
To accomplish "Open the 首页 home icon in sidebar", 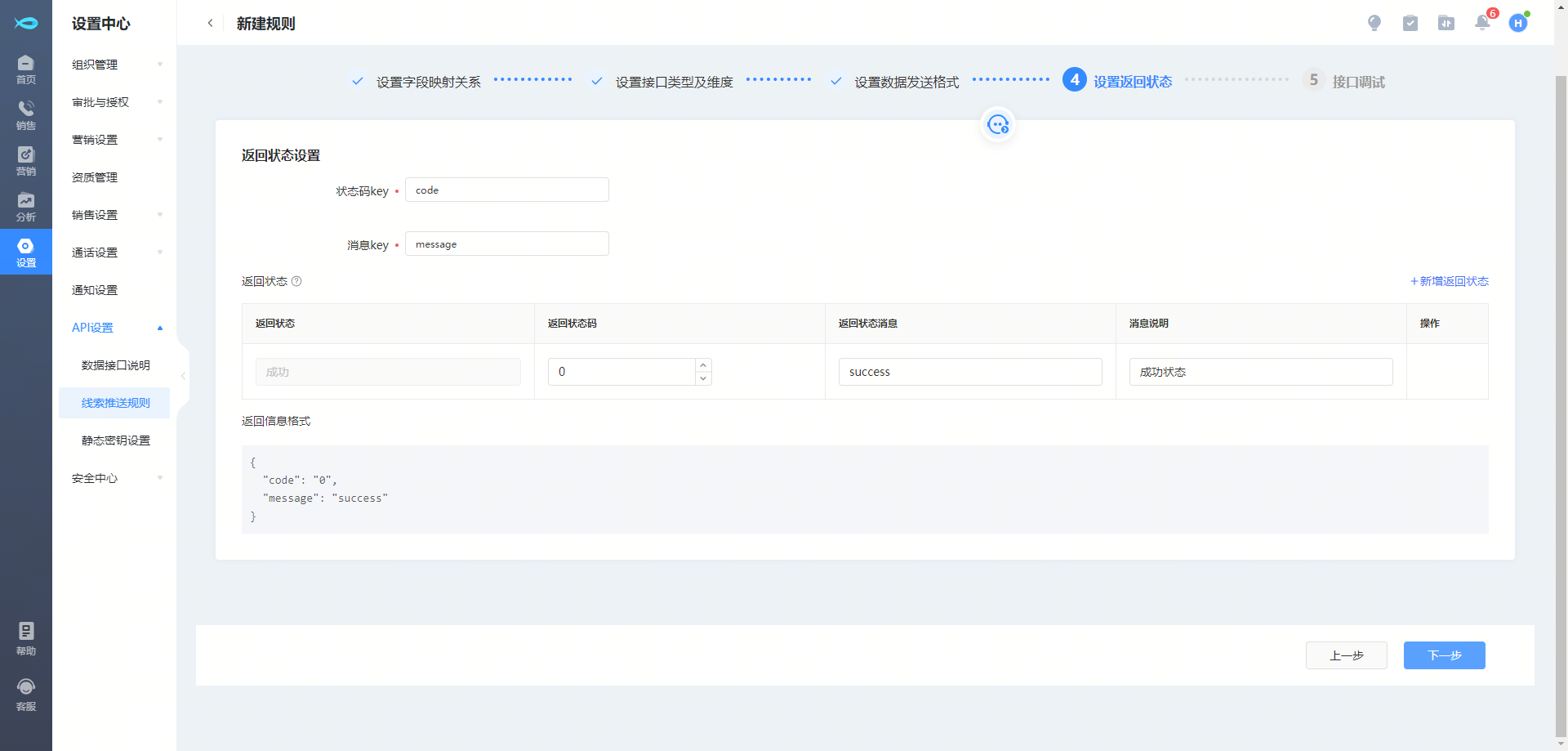I will (26, 69).
